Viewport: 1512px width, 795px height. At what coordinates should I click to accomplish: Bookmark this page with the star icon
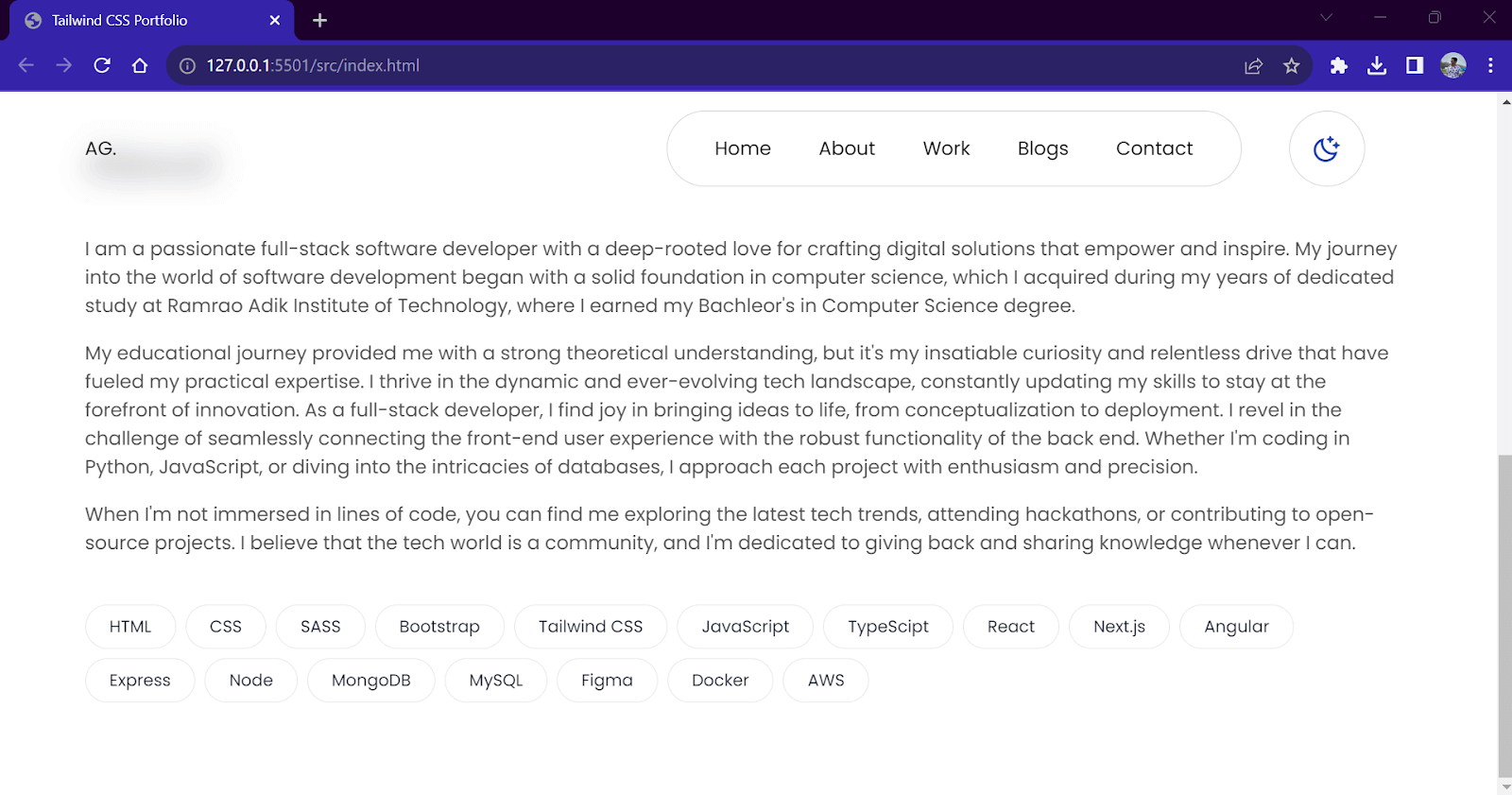pos(1292,65)
